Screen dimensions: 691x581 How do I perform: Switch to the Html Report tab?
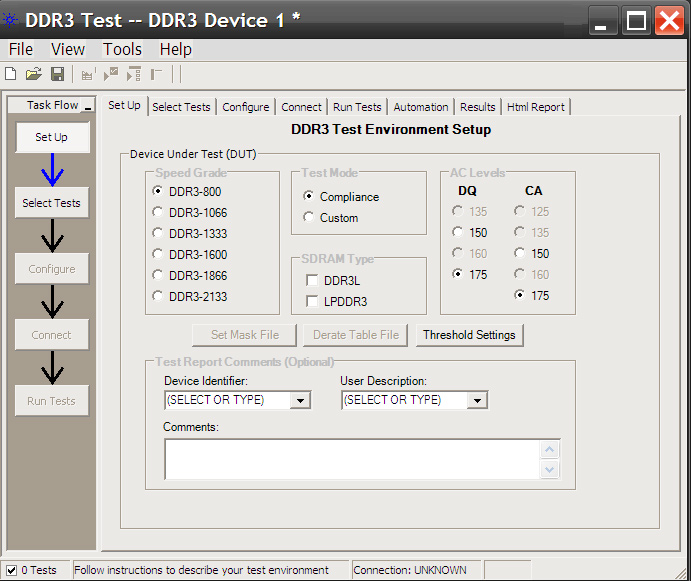[535, 107]
